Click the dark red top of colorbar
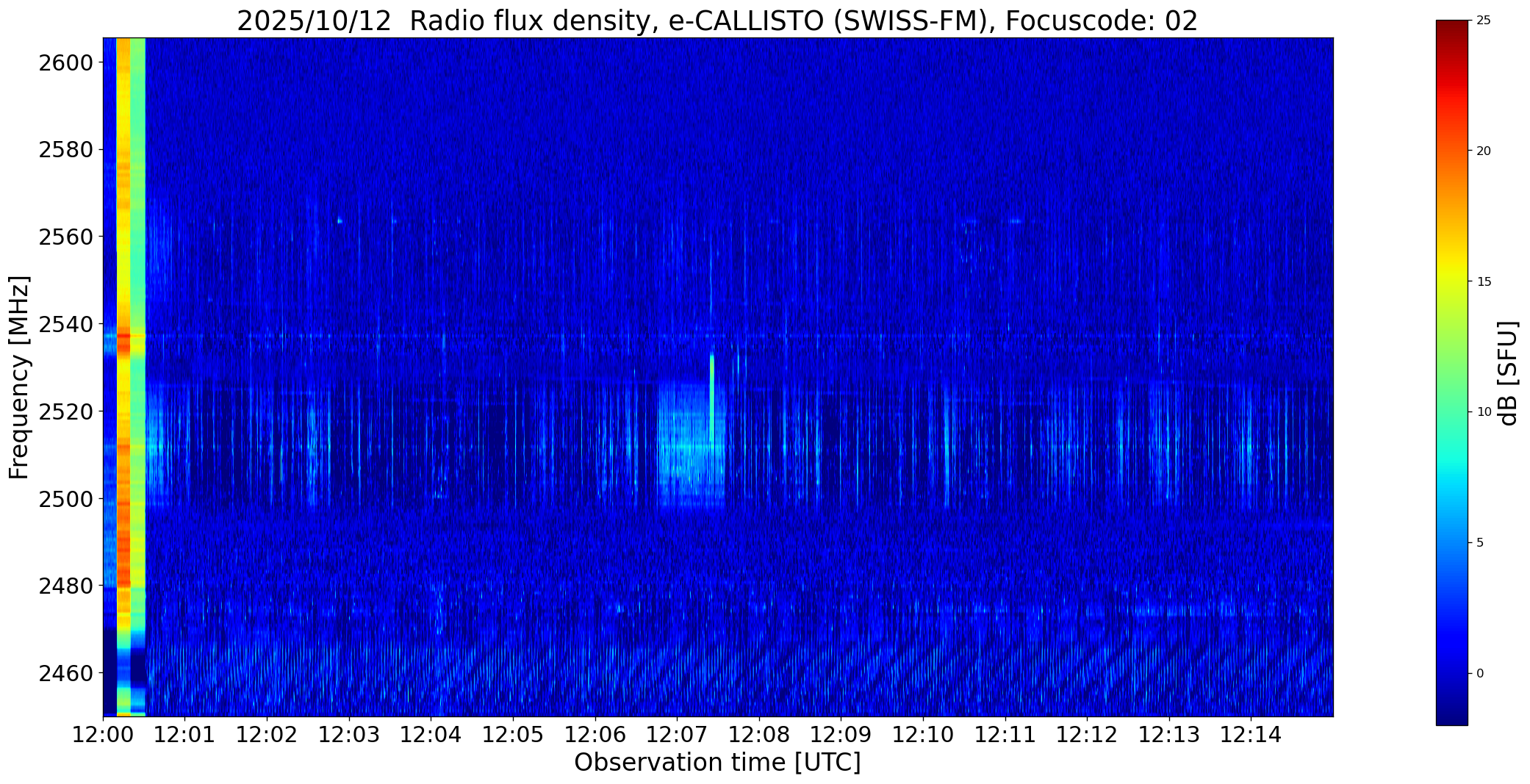Screen dimensions: 1530x784 (x=1451, y=33)
